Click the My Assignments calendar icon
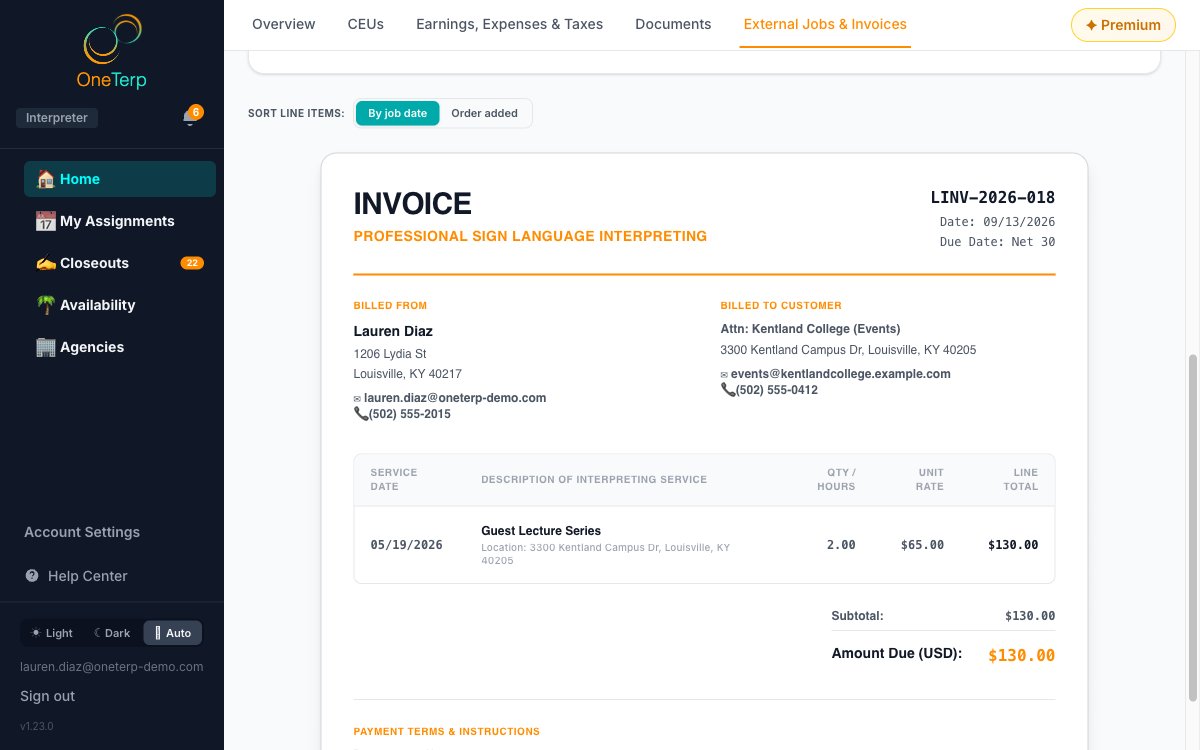The height and width of the screenshot is (750, 1200). click(45, 221)
